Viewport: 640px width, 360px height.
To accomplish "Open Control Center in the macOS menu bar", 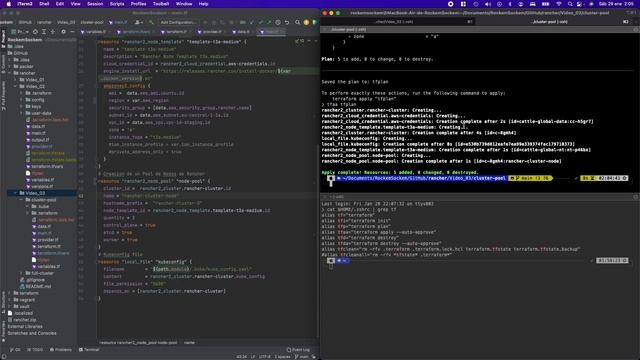I will tap(580, 4).
